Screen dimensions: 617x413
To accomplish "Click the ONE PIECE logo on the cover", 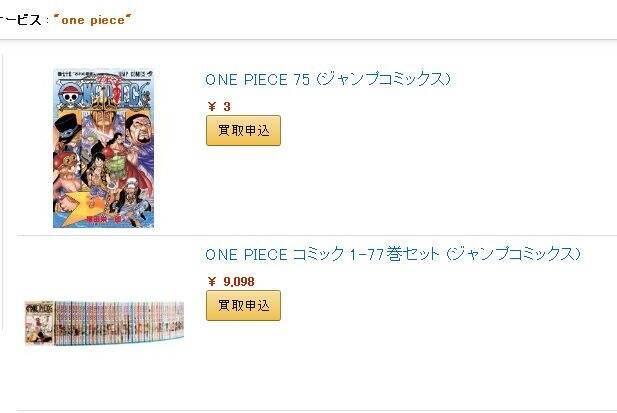I will point(103,97).
